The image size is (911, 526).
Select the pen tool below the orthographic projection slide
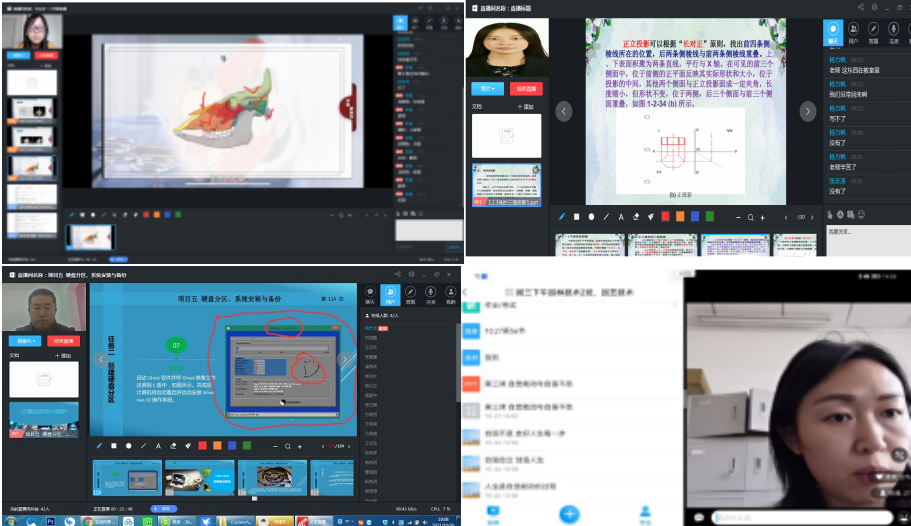(x=561, y=216)
